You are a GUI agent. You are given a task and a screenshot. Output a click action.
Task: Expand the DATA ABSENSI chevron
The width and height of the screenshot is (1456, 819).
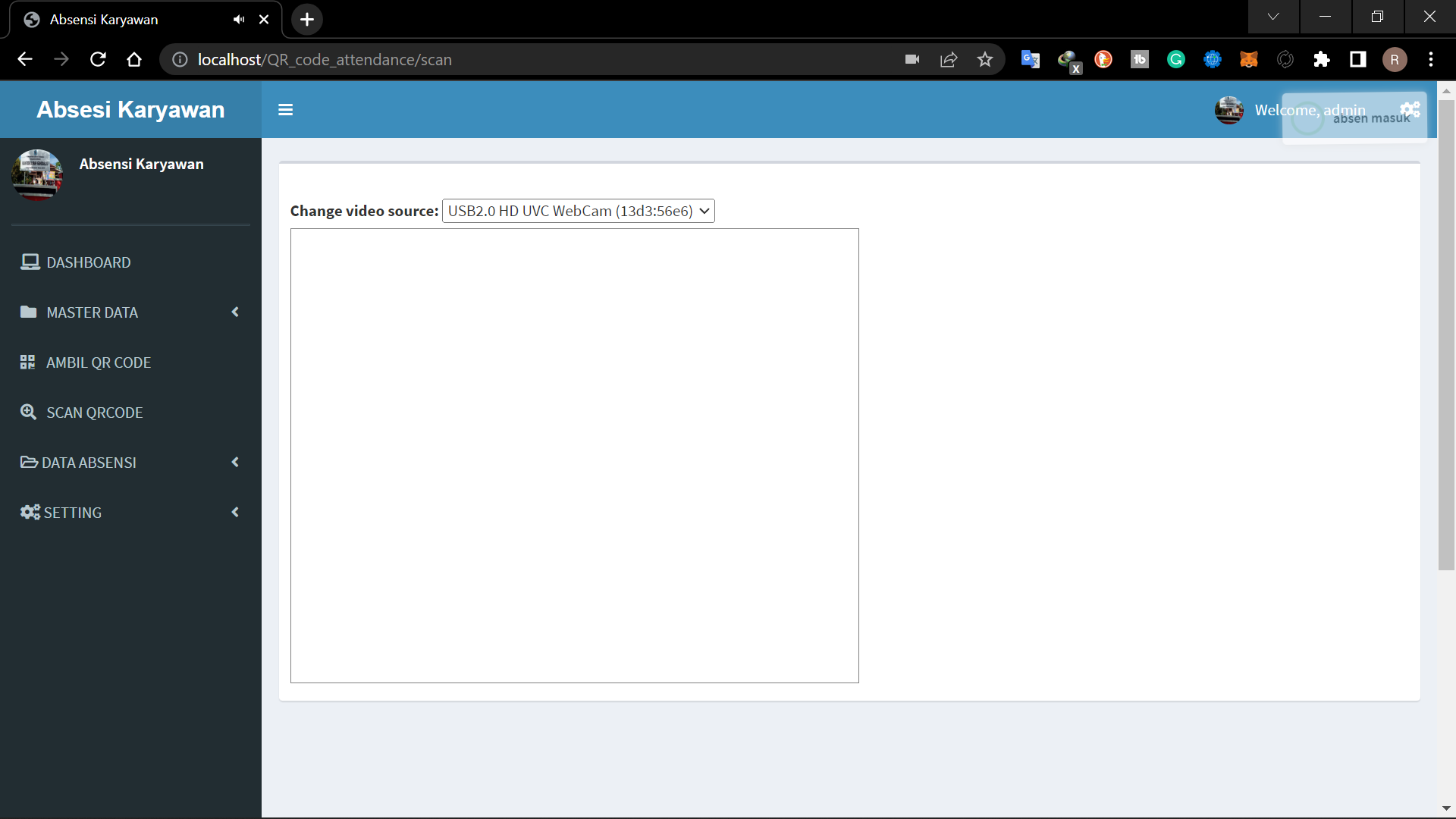click(x=235, y=462)
